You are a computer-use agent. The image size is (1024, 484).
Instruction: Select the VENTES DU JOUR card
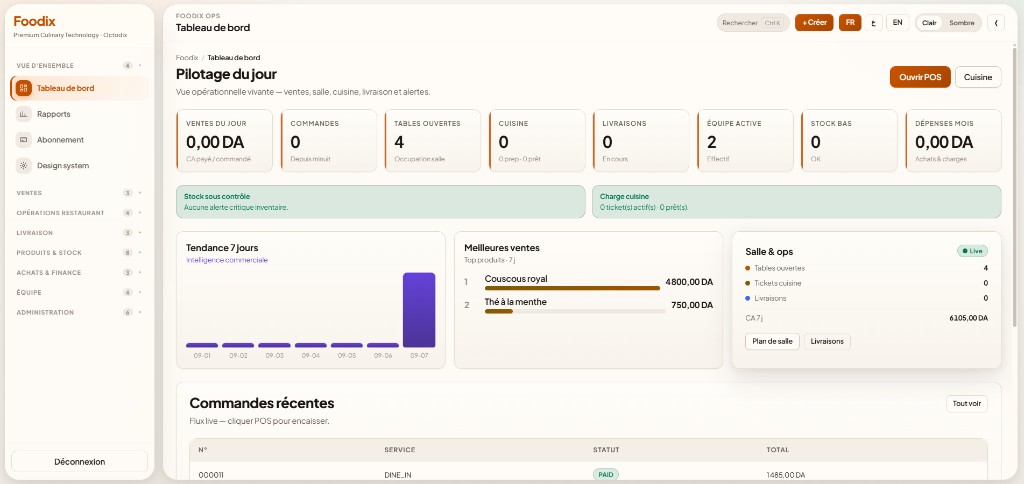(224, 140)
